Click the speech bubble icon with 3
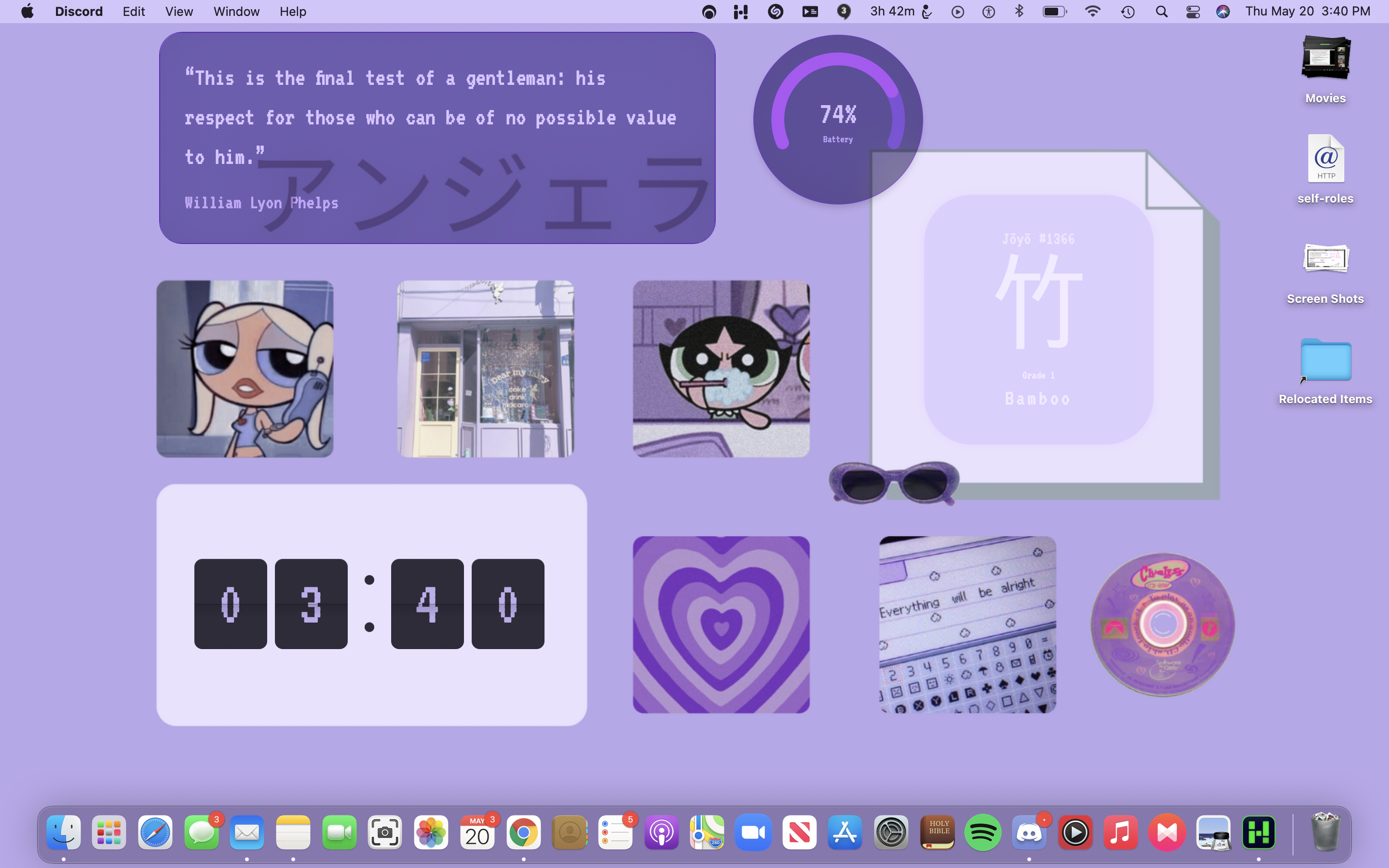Viewport: 1389px width, 868px height. click(x=844, y=12)
